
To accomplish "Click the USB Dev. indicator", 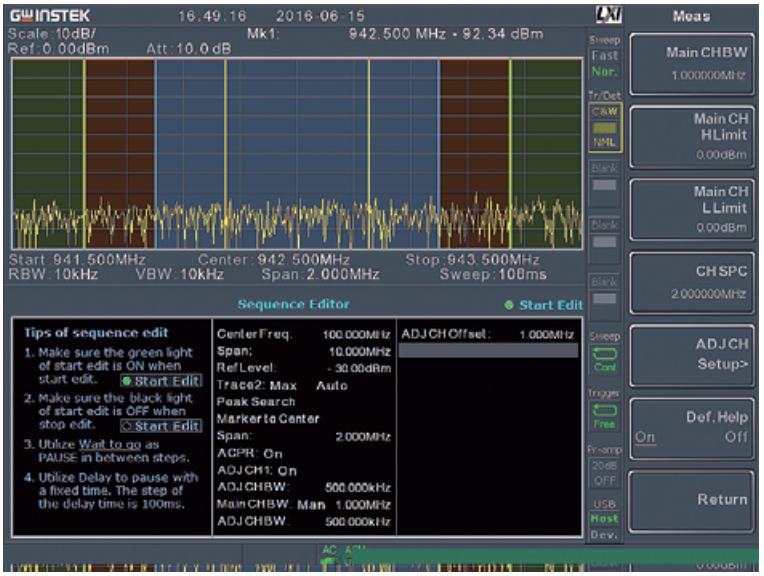I will pyautogui.click(x=605, y=535).
